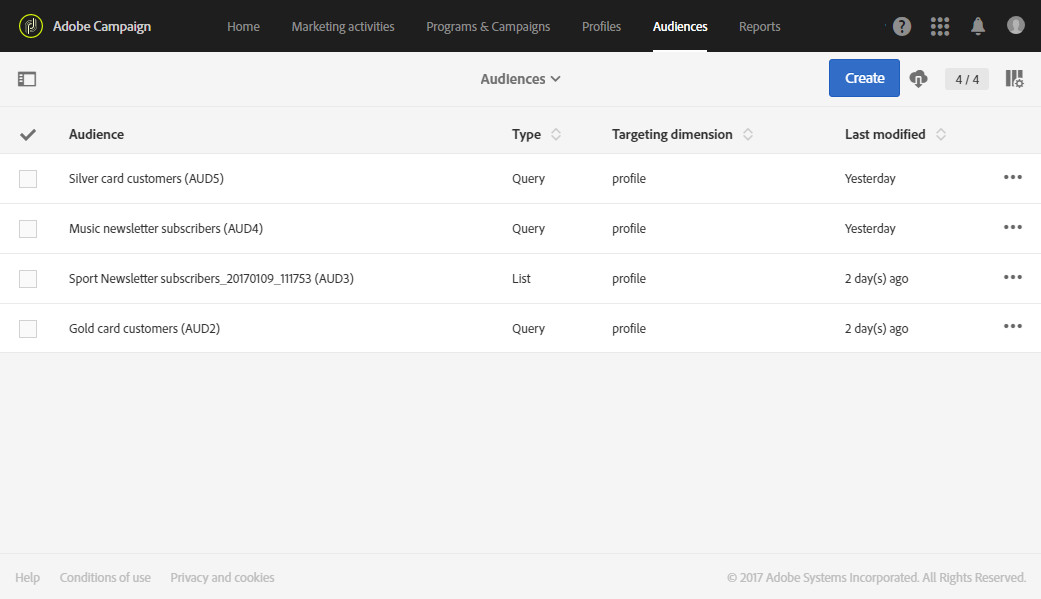Check the Music newsletter subscribers row
This screenshot has height=599, width=1041.
click(28, 229)
